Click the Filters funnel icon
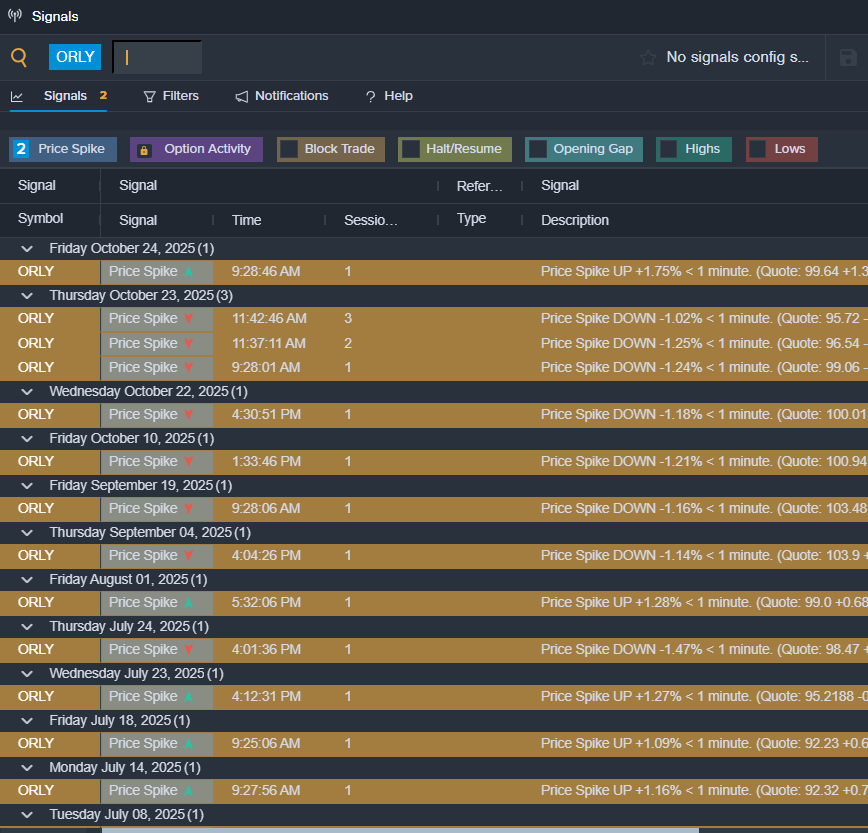868x833 pixels. [150, 97]
